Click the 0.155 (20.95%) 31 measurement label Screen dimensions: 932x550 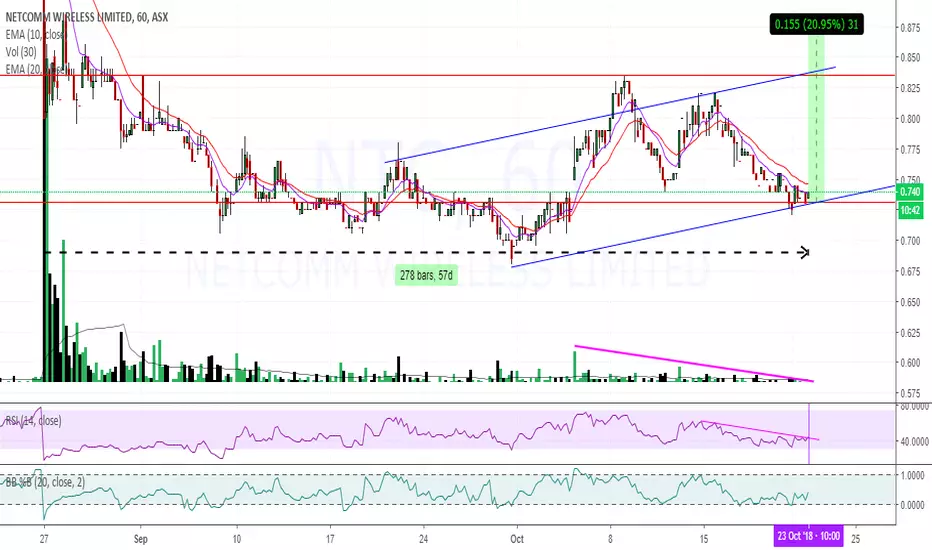coord(816,24)
